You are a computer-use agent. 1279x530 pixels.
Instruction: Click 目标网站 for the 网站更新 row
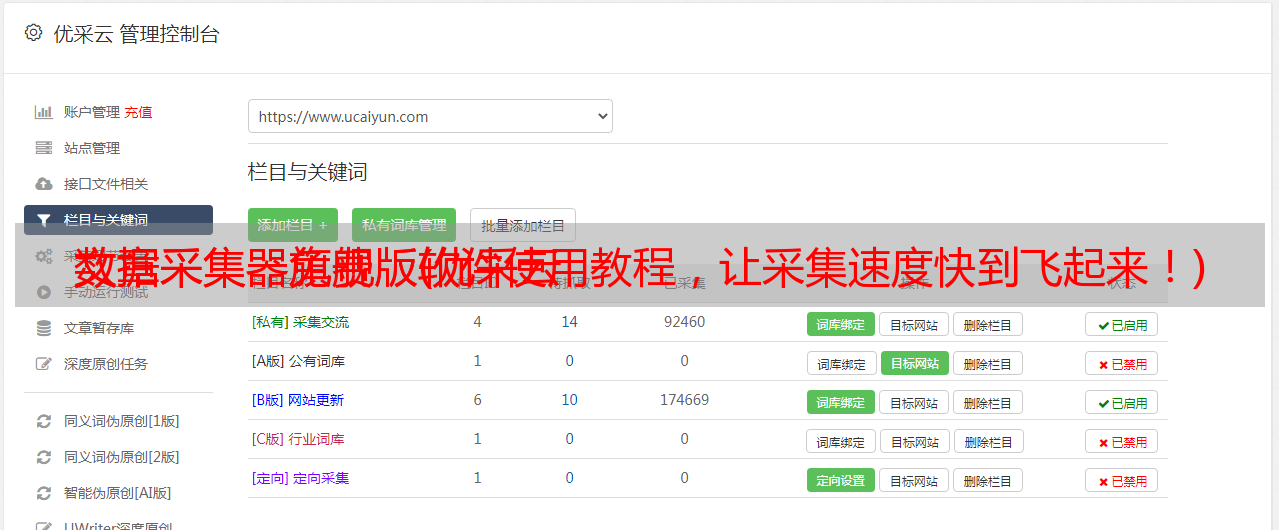(914, 402)
